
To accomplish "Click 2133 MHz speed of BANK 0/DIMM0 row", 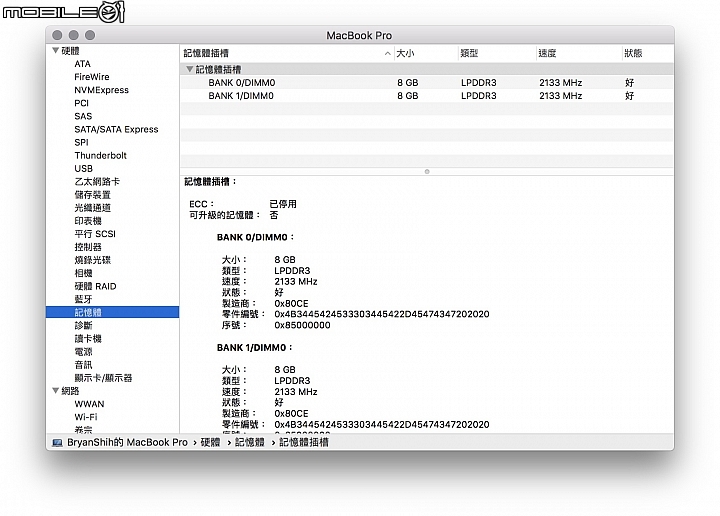I will [561, 83].
